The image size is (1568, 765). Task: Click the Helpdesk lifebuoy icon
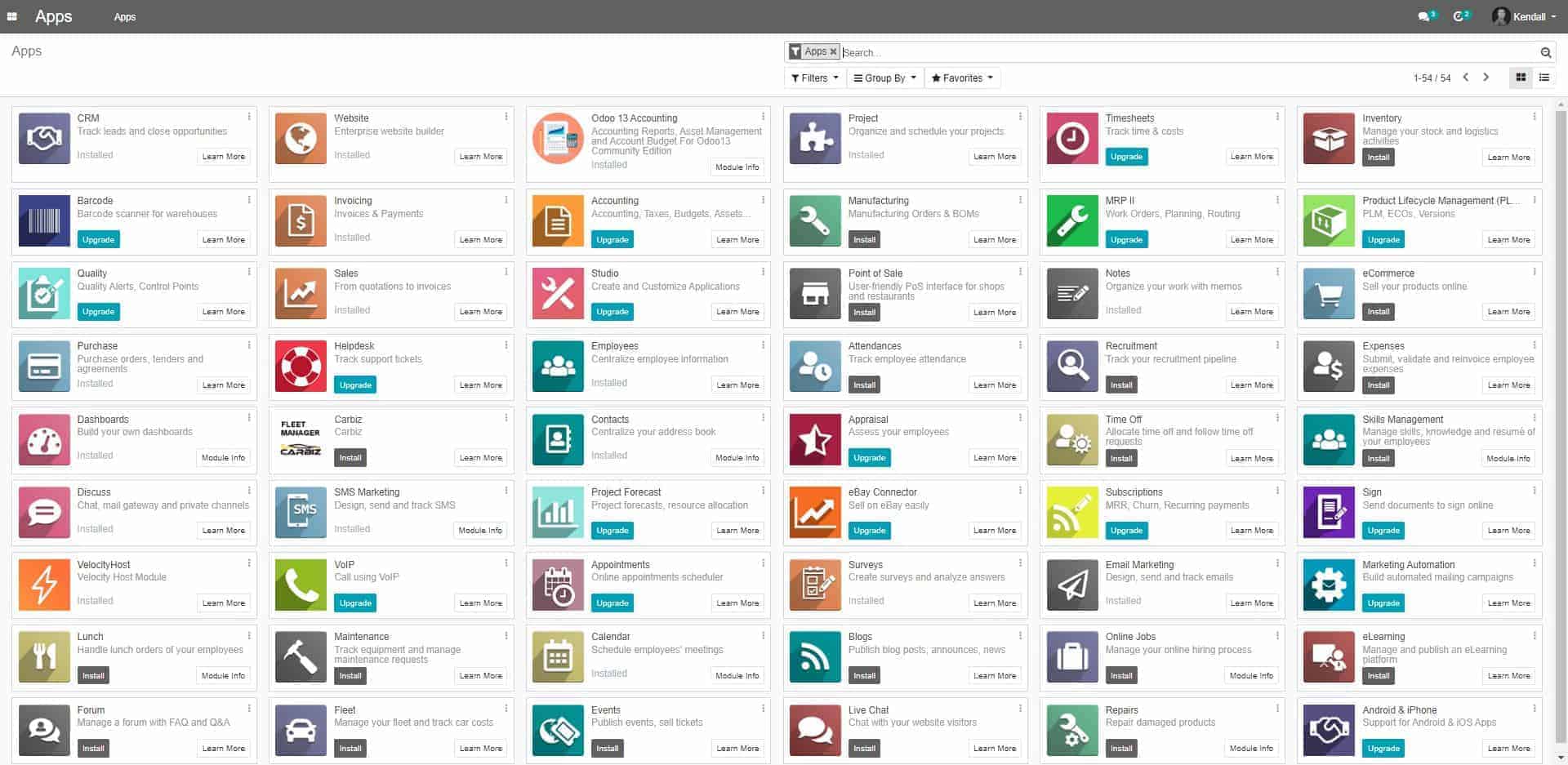tap(301, 367)
